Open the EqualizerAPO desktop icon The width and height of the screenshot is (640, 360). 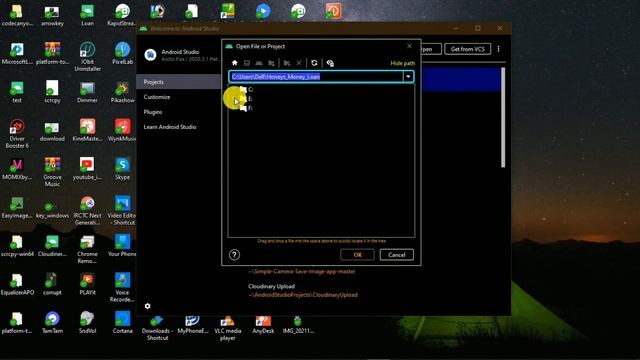[17, 284]
